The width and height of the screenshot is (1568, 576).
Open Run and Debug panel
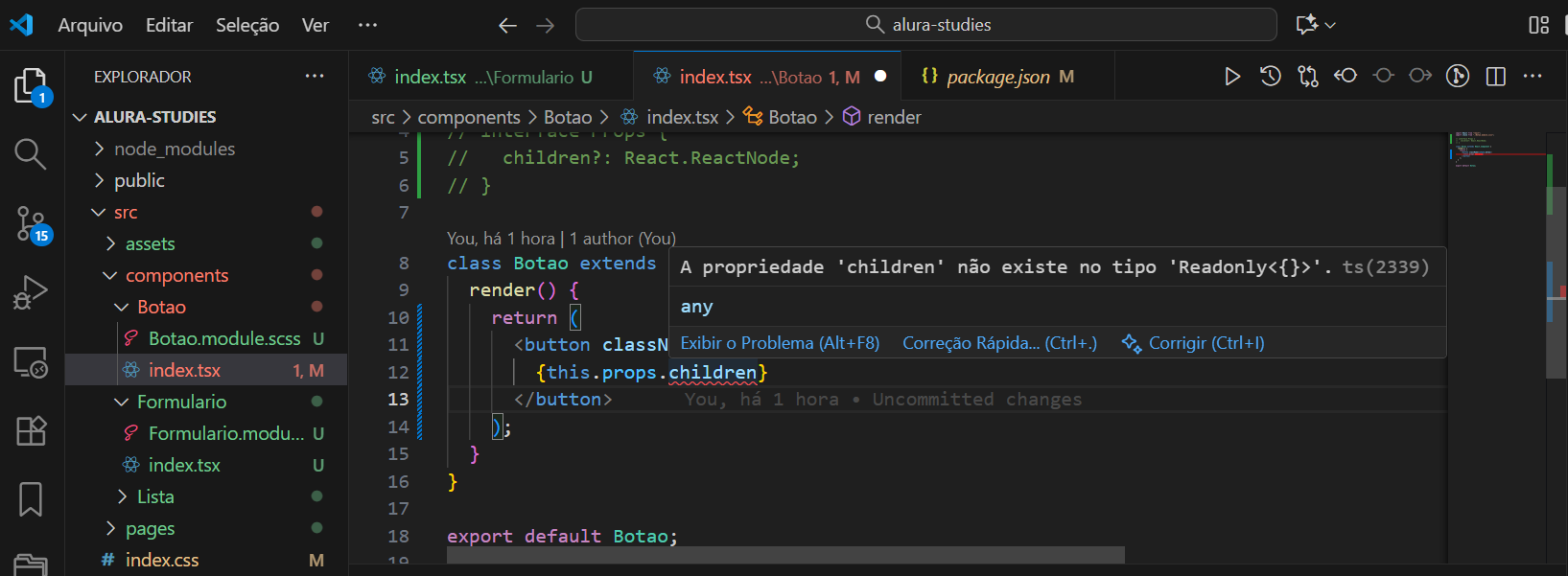click(x=31, y=292)
